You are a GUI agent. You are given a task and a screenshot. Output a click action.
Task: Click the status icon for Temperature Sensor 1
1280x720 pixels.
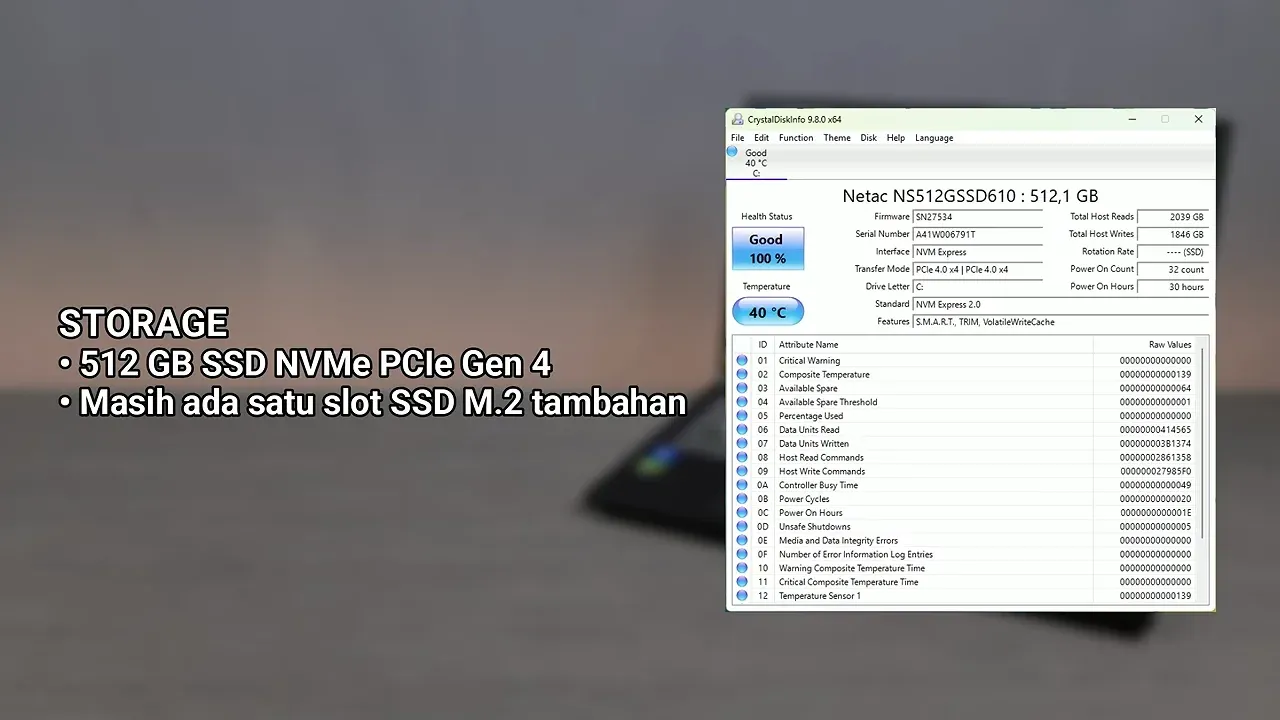pos(742,596)
